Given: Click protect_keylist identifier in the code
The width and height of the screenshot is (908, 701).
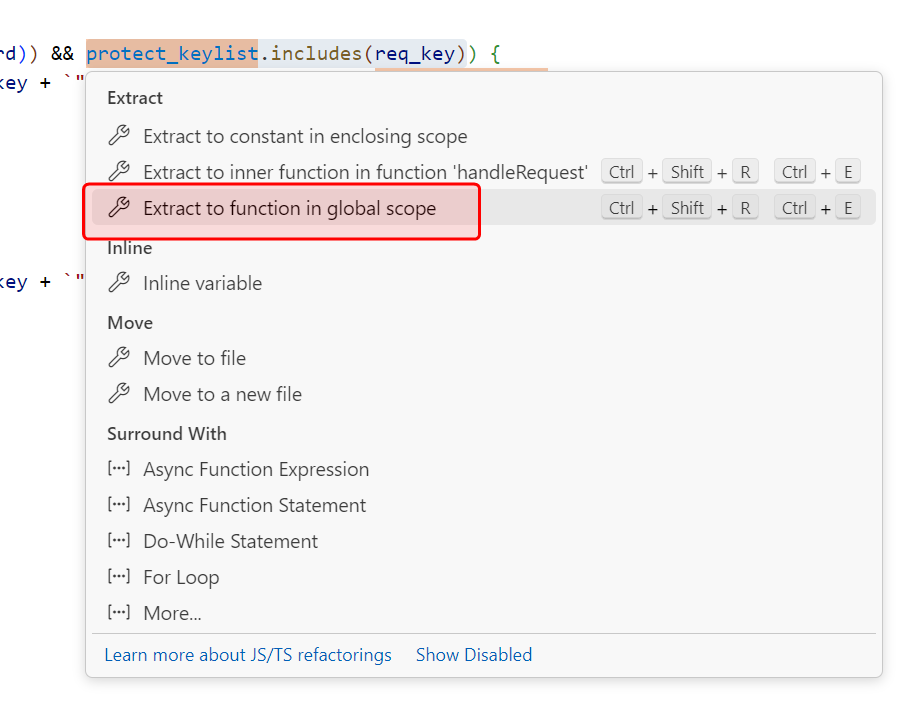Looking at the screenshot, I should point(172,53).
